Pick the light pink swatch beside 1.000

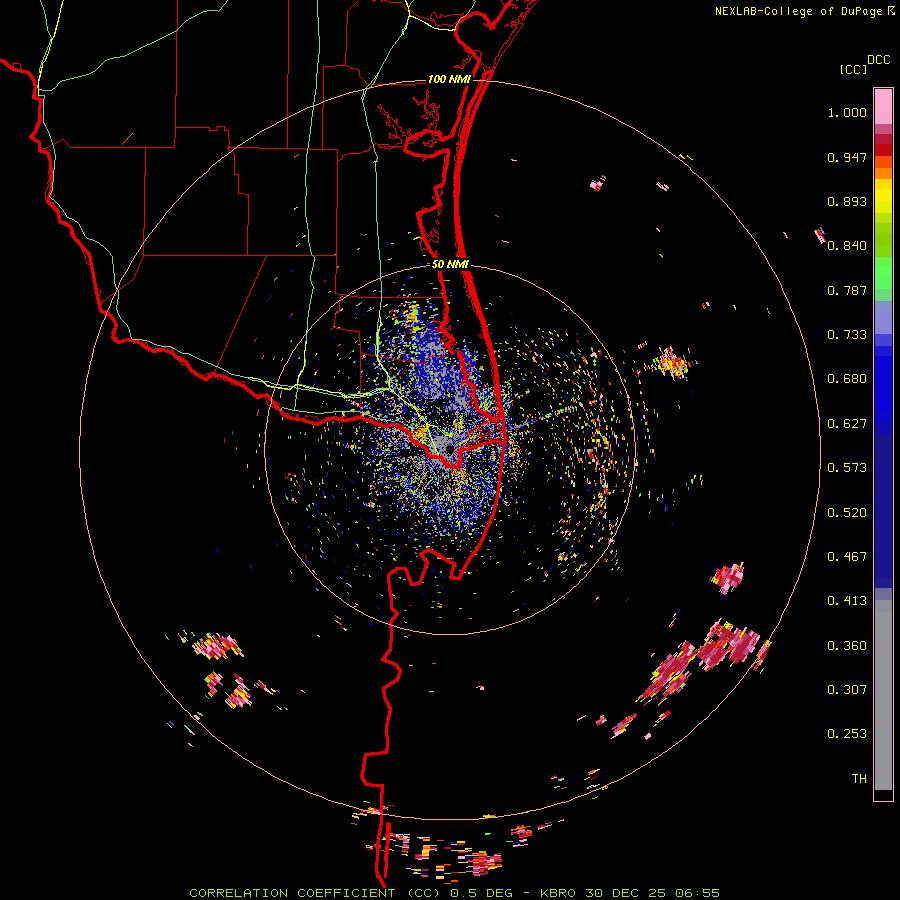883,107
